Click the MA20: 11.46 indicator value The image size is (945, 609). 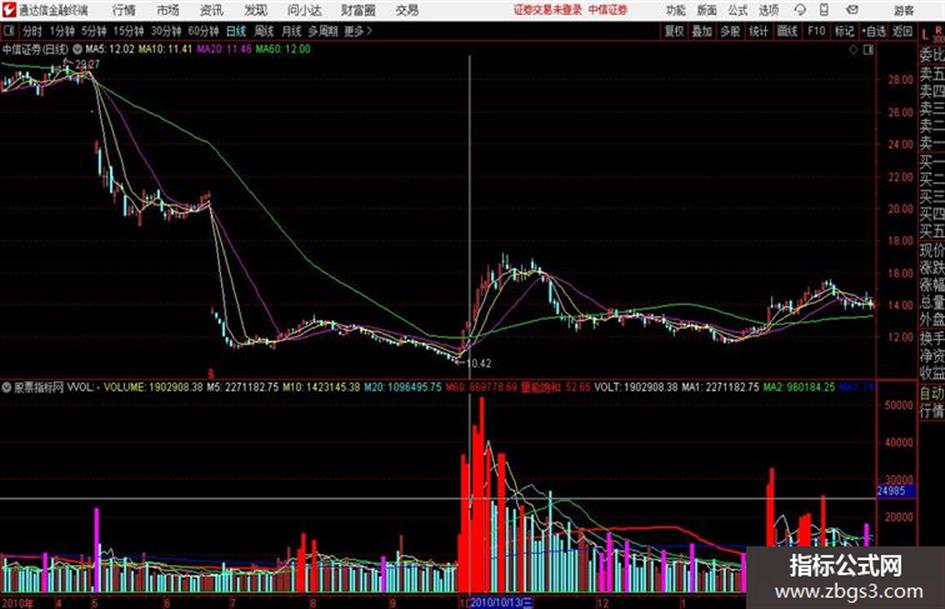224,49
